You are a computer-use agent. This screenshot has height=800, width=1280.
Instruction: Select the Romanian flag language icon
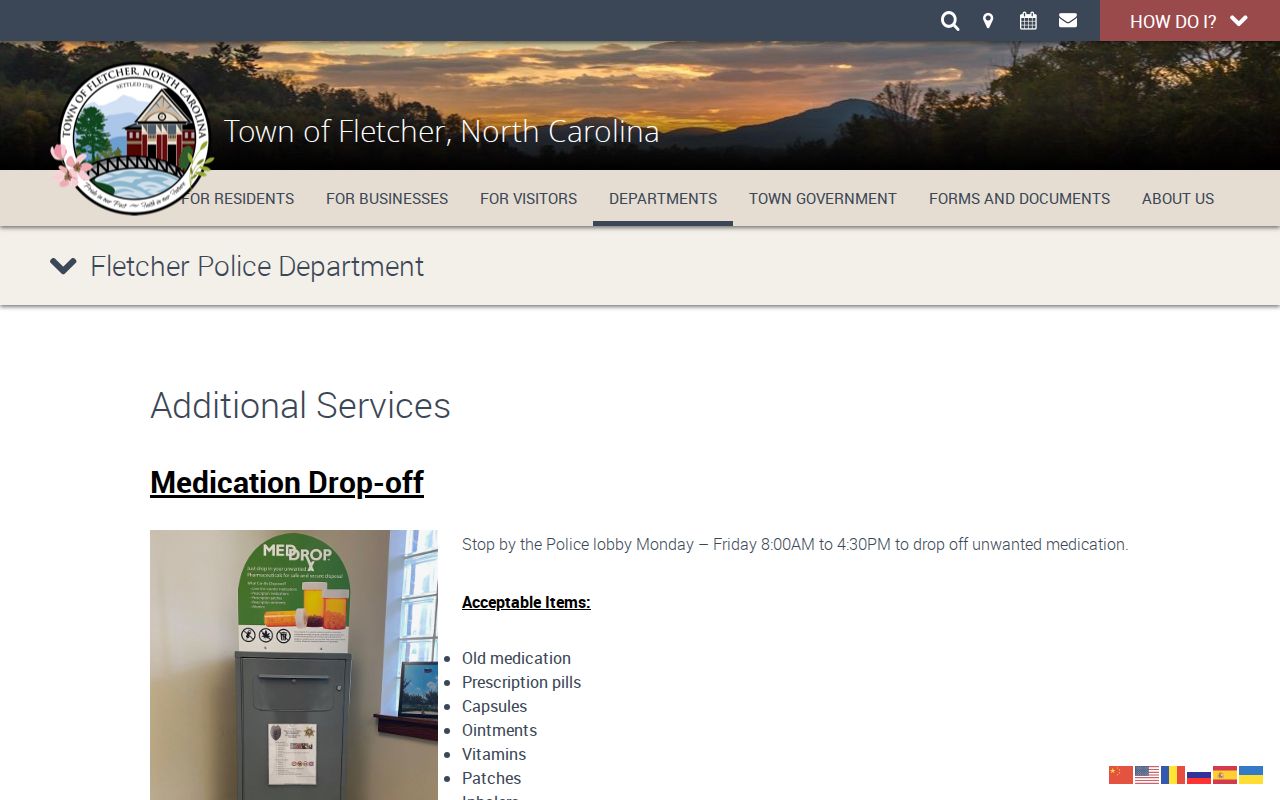1173,775
